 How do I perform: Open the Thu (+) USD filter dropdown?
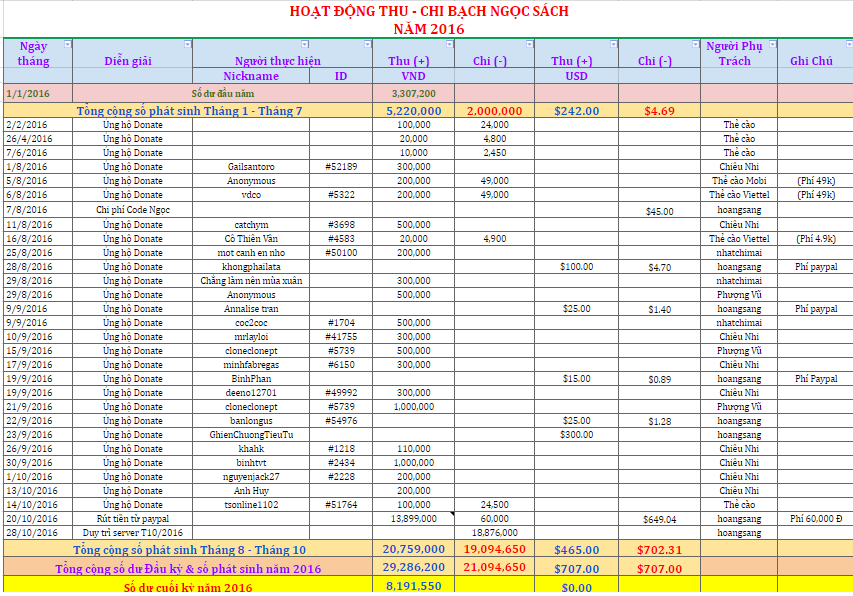tap(612, 45)
